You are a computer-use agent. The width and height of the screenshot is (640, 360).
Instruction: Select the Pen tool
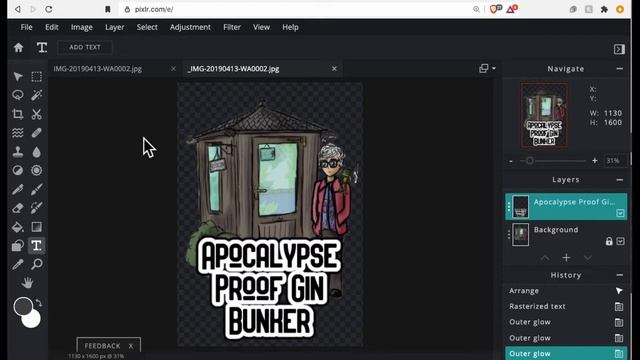[18, 189]
